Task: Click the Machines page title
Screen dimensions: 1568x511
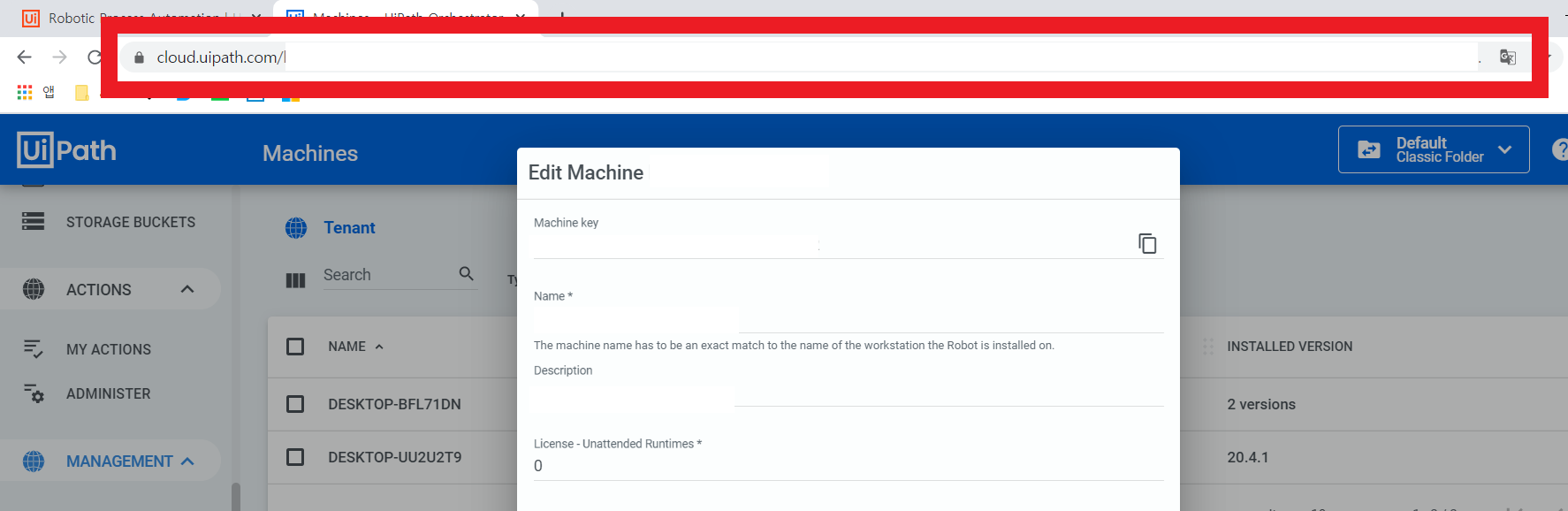Action: tap(310, 153)
